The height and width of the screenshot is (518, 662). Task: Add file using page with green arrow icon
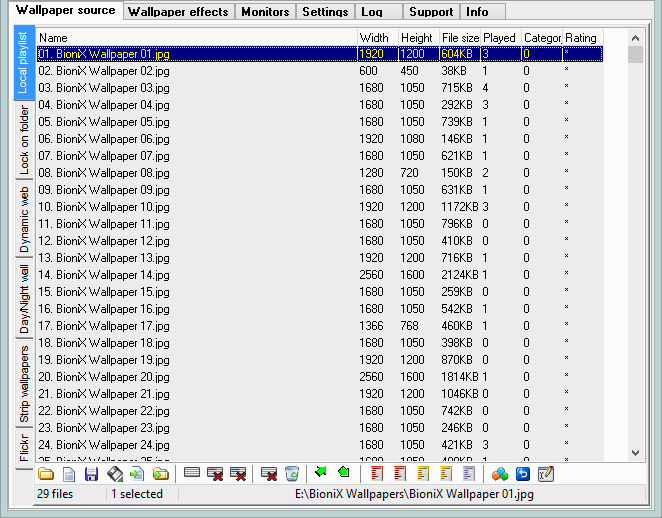coord(137,474)
